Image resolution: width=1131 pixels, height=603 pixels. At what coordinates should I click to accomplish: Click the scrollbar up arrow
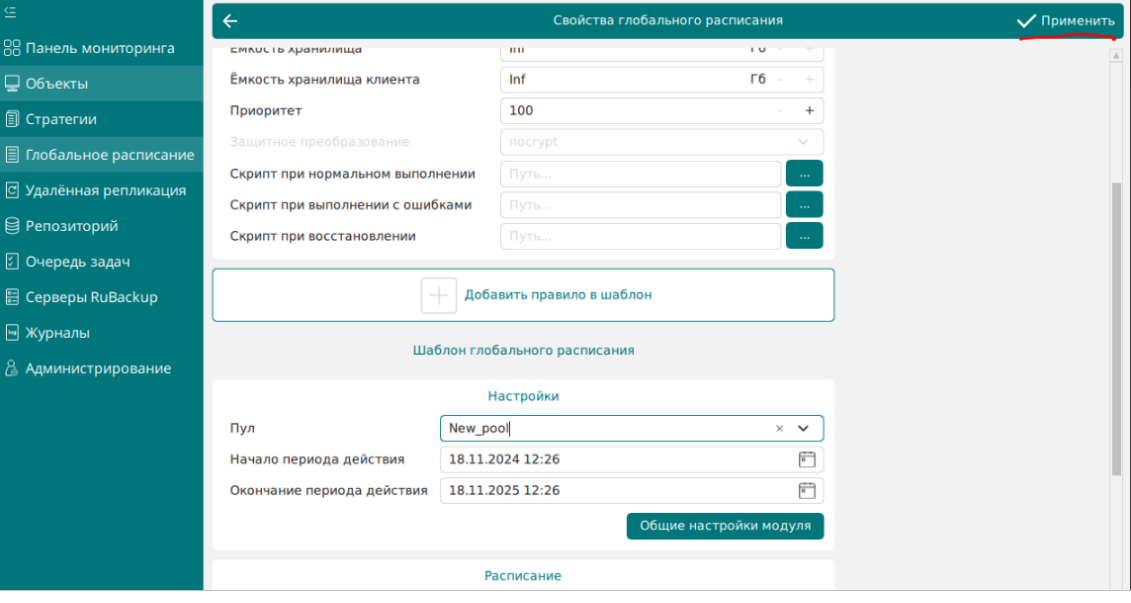pyautogui.click(x=1116, y=56)
